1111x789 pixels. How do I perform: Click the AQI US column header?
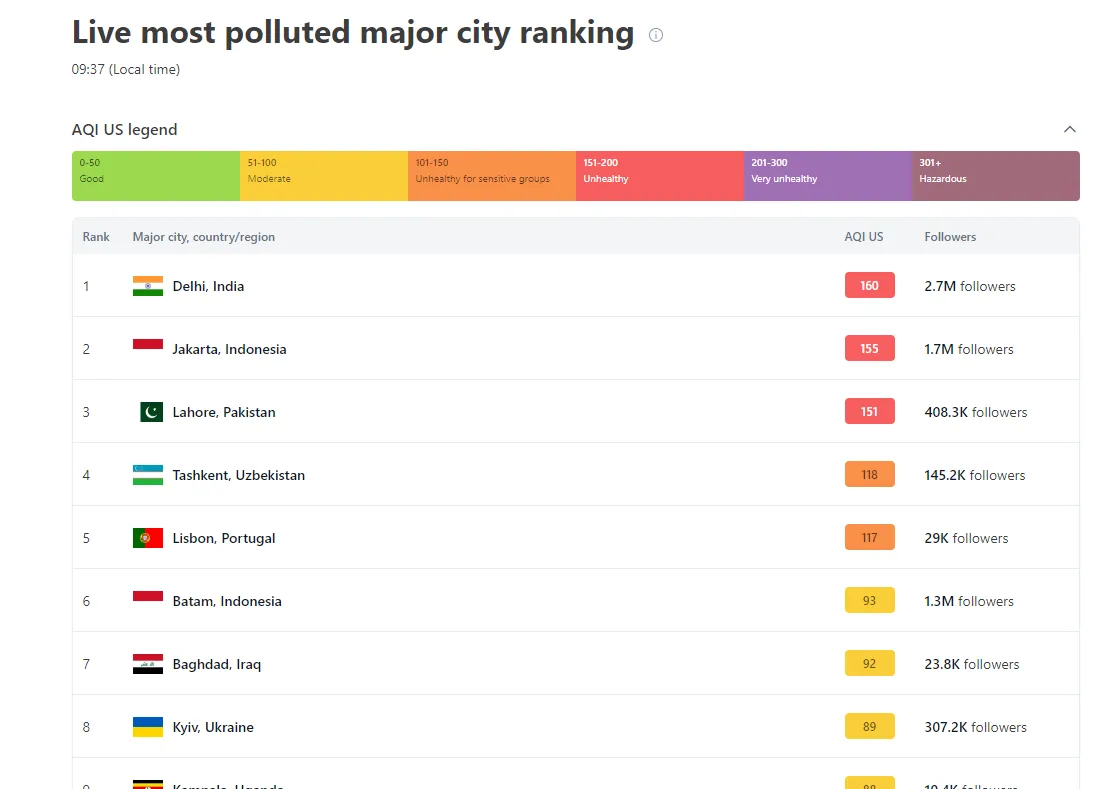pos(864,237)
